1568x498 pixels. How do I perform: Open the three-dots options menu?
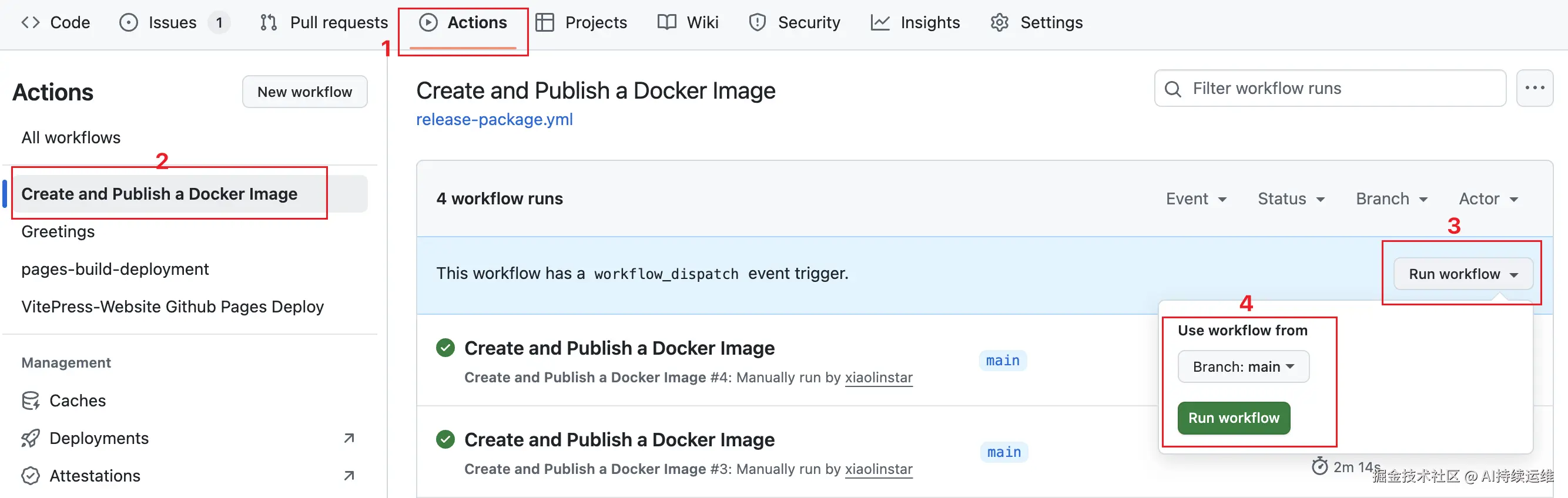pyautogui.click(x=1535, y=88)
